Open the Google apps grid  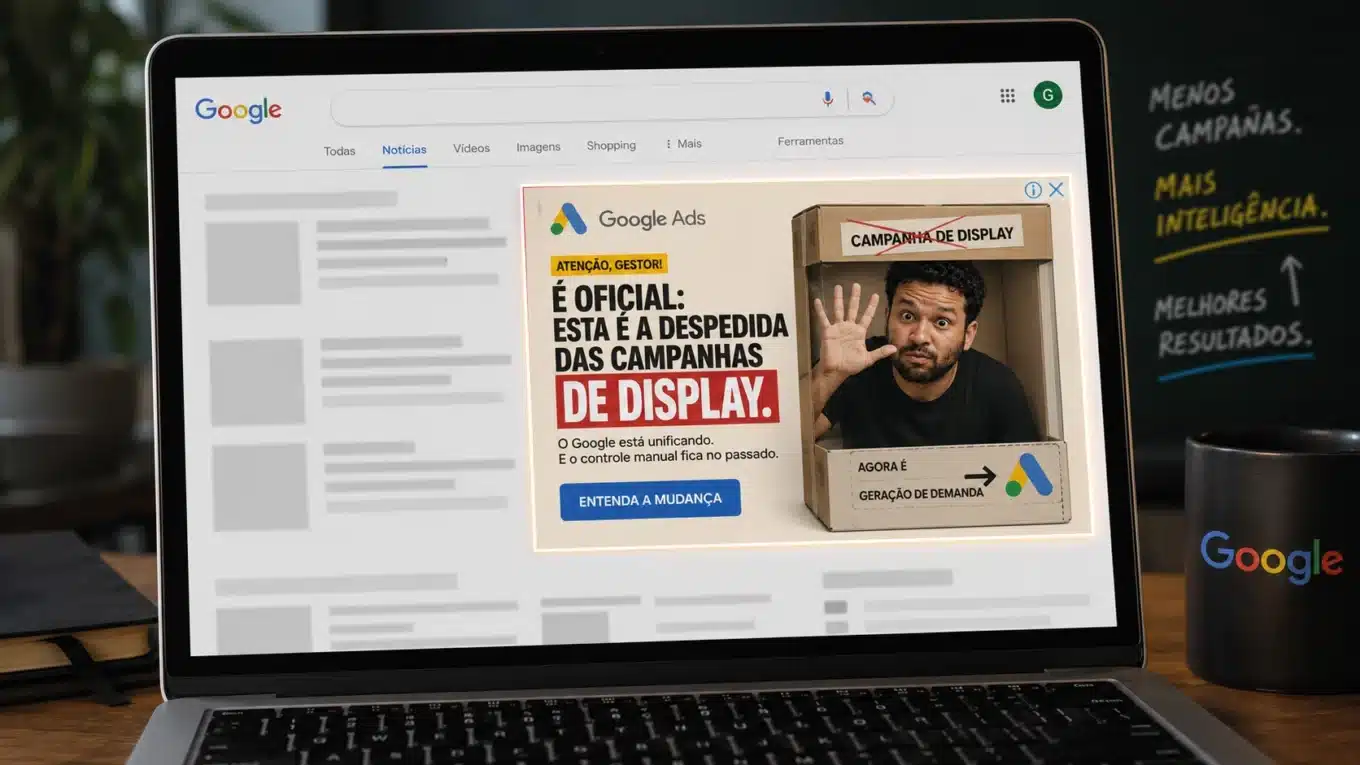coord(1008,96)
